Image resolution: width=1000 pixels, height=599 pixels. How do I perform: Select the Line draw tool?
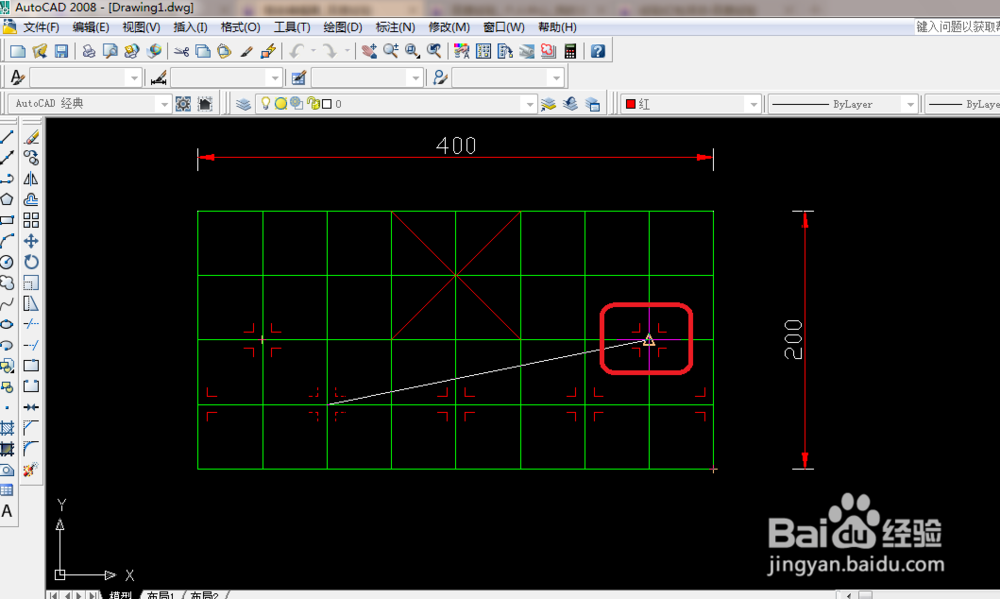pos(7,137)
